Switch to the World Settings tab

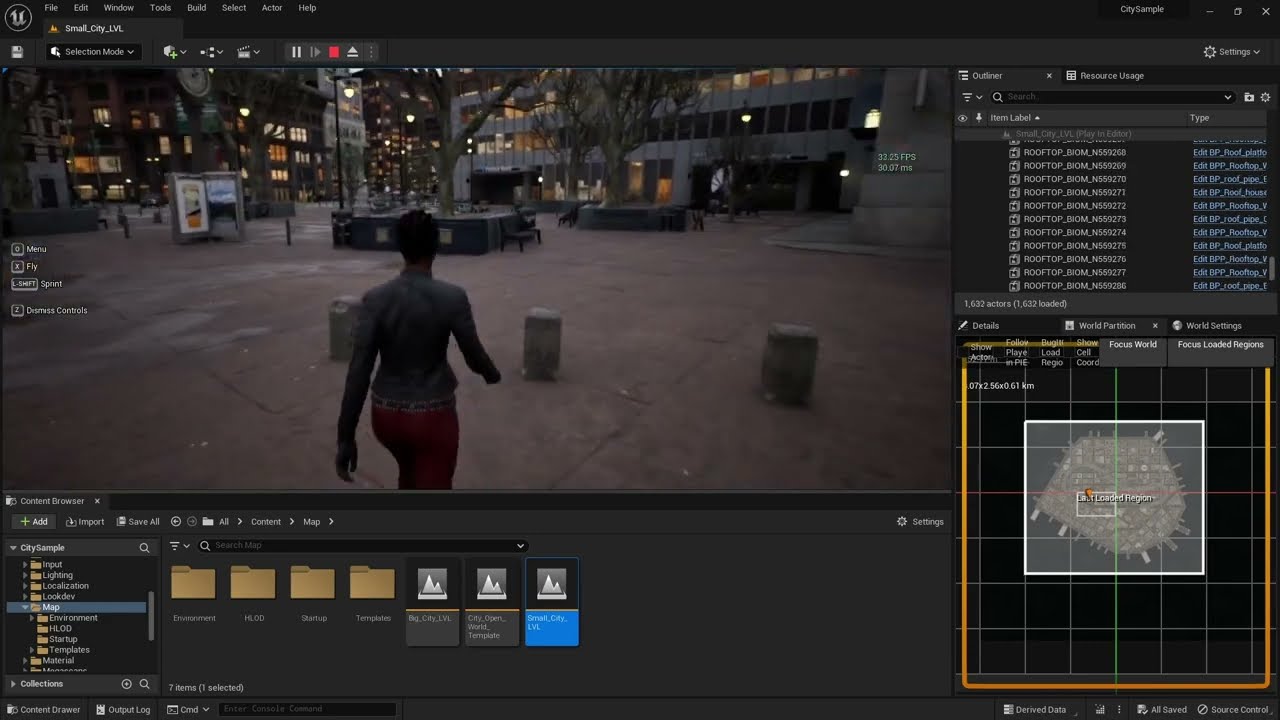click(x=1207, y=326)
